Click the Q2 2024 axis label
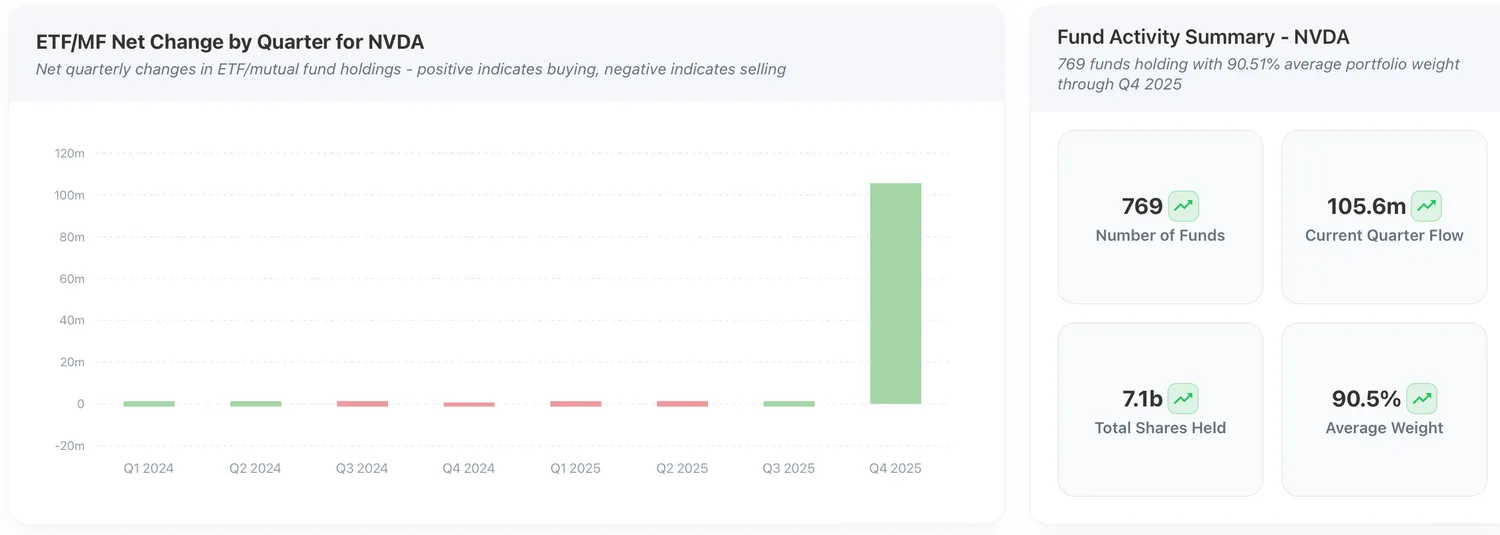 (256, 468)
